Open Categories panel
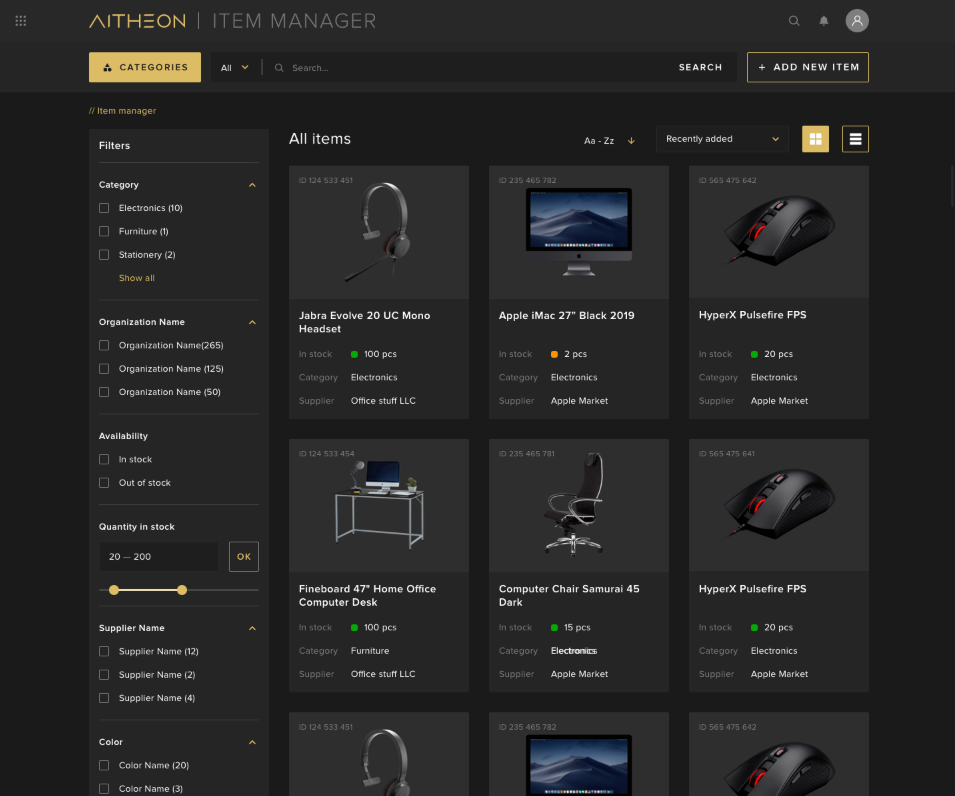Viewport: 955px width, 796px height. click(145, 67)
